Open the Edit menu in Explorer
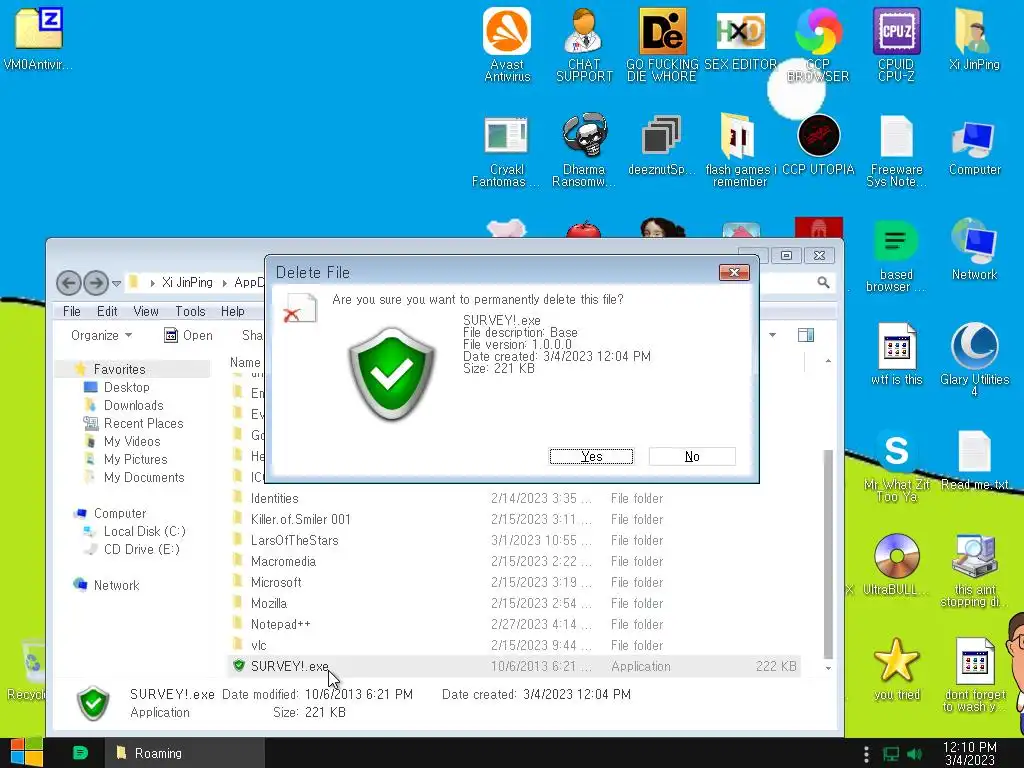 pyautogui.click(x=107, y=311)
